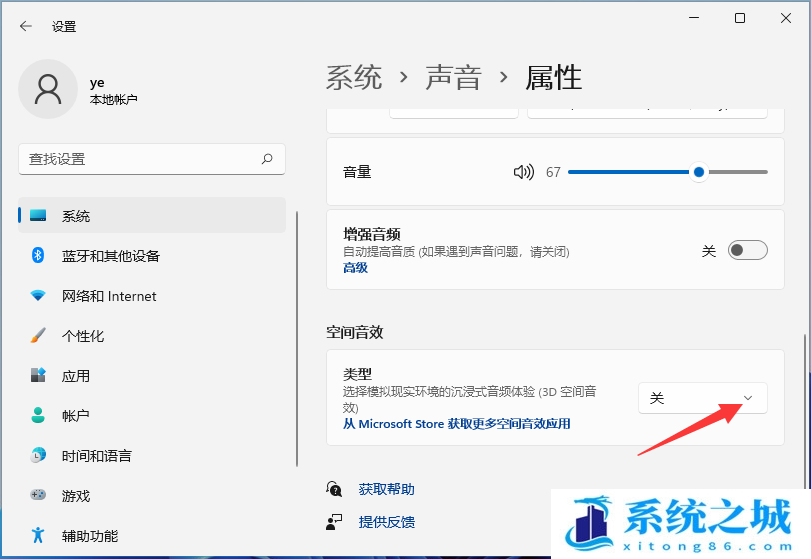This screenshot has height=559, width=811.
Task: Open 网络和 Internet settings
Action: [152, 295]
